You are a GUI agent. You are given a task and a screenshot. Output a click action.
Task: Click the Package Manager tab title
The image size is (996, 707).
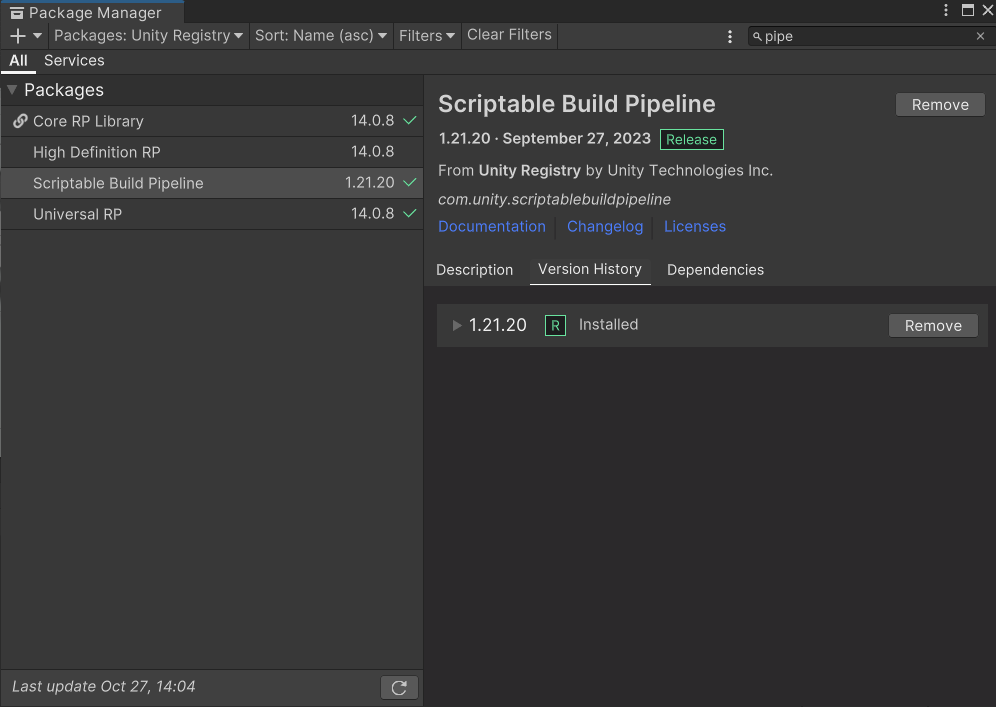tap(95, 13)
